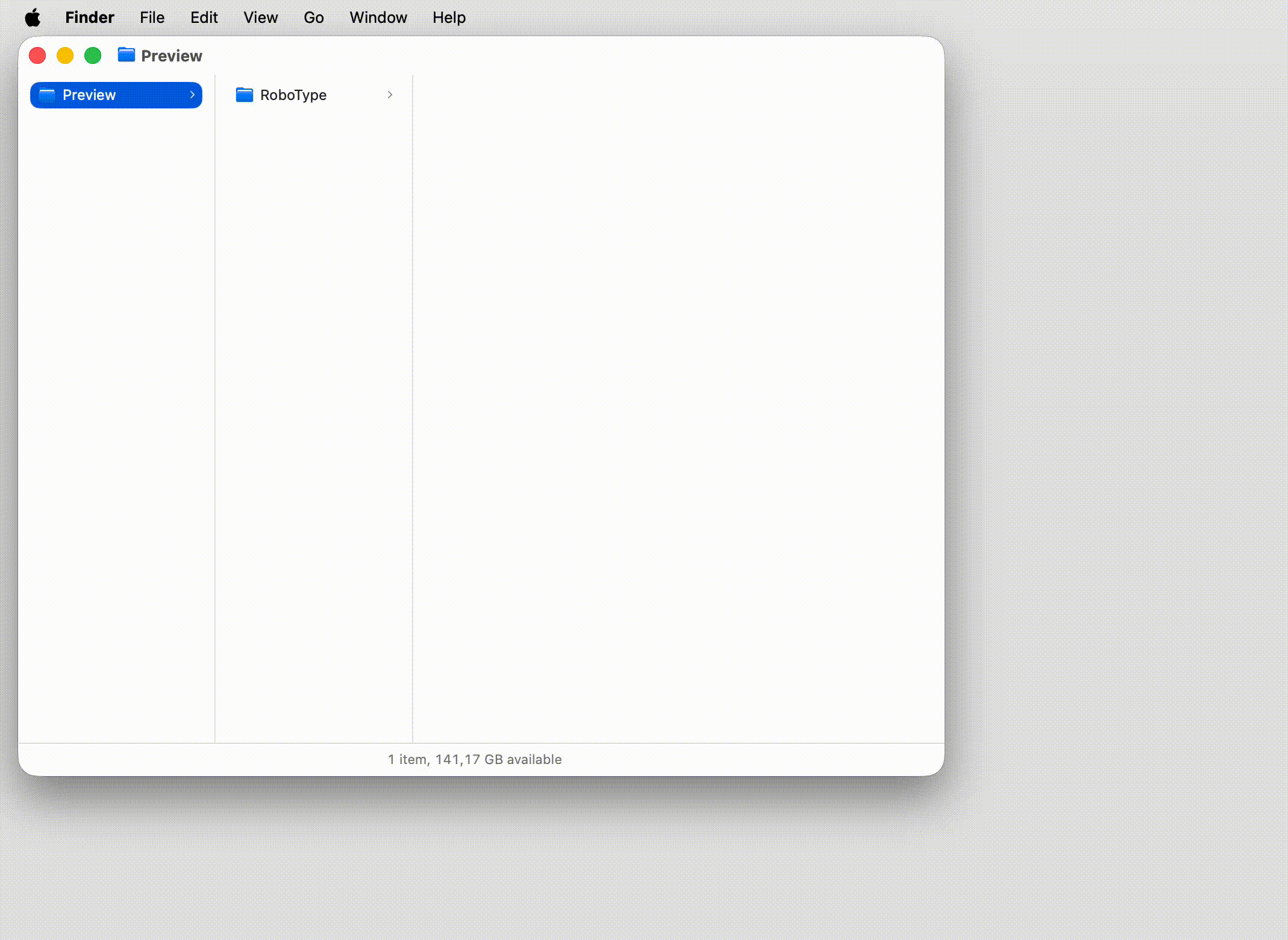
Task: Select the RoboType folder name
Action: 293,95
